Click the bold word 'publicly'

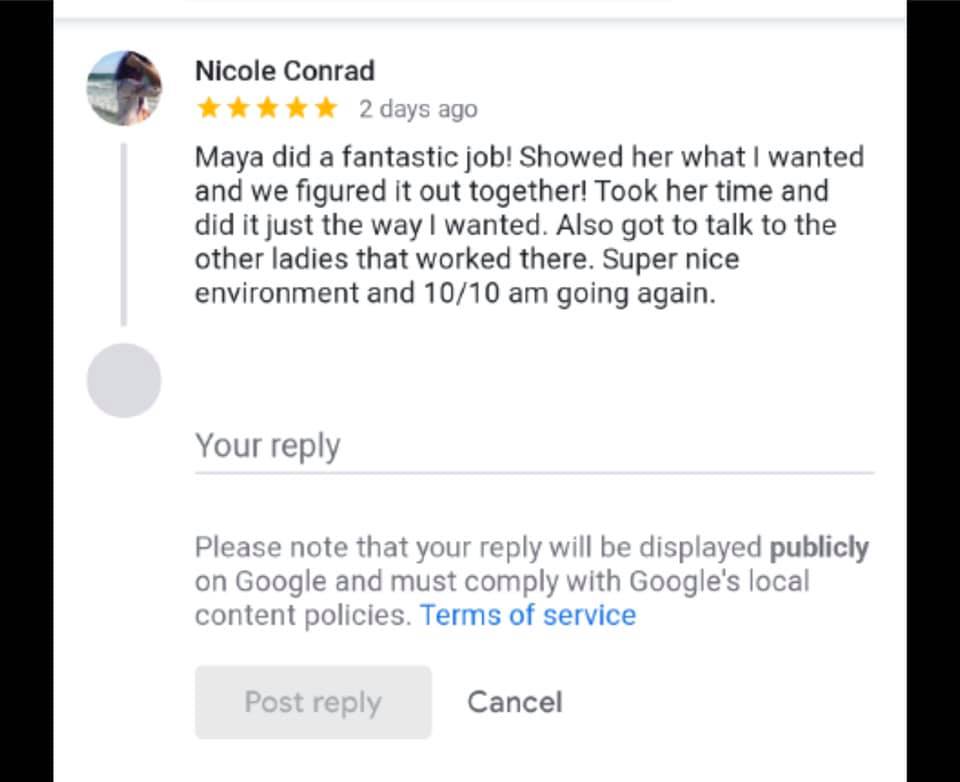(x=818, y=548)
